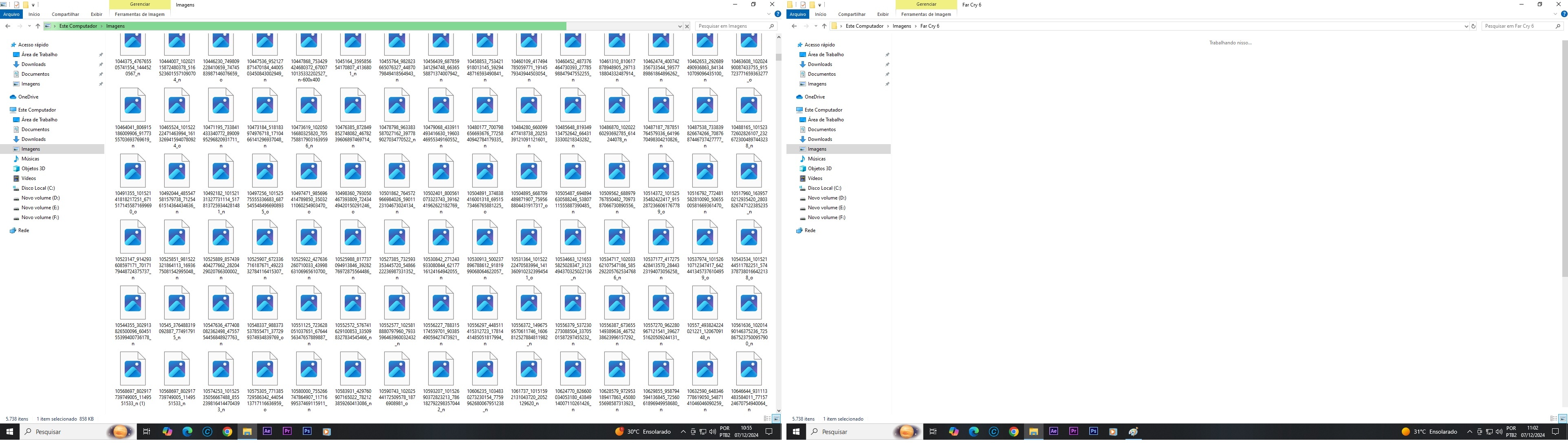Image resolution: width=1568 pixels, height=443 pixels.
Task: Open Copilot from the left taskbar
Action: click(x=167, y=432)
